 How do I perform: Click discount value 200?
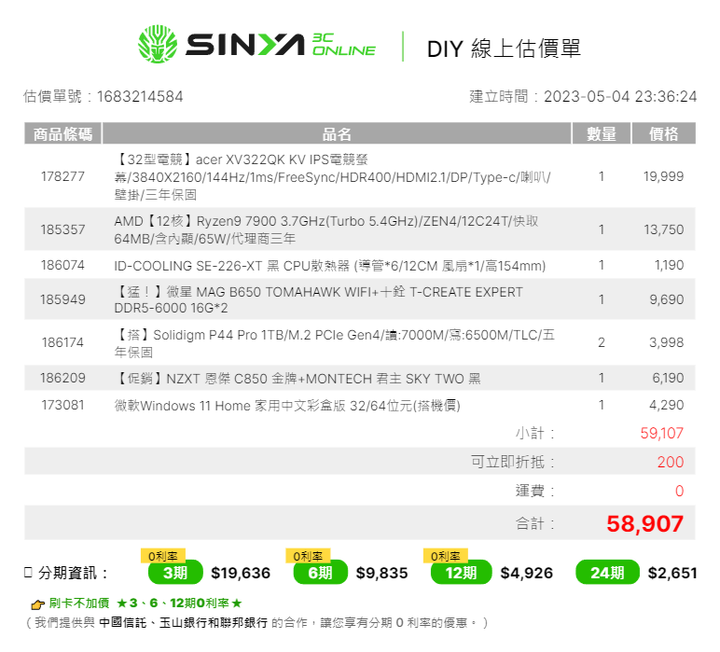670,462
